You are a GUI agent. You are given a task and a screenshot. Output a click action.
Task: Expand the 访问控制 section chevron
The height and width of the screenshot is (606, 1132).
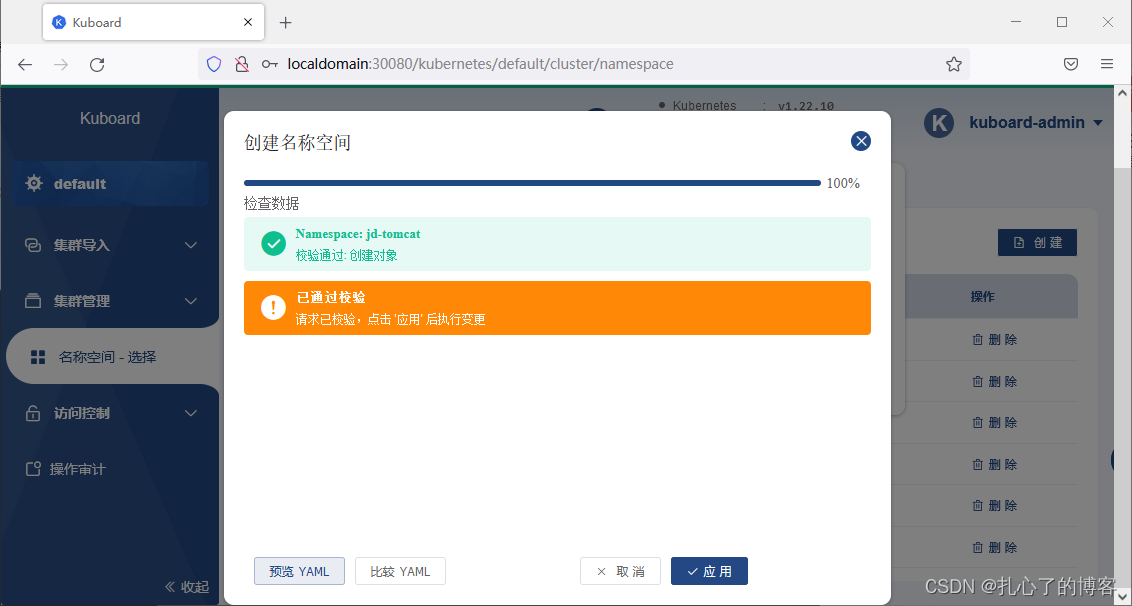pos(191,412)
